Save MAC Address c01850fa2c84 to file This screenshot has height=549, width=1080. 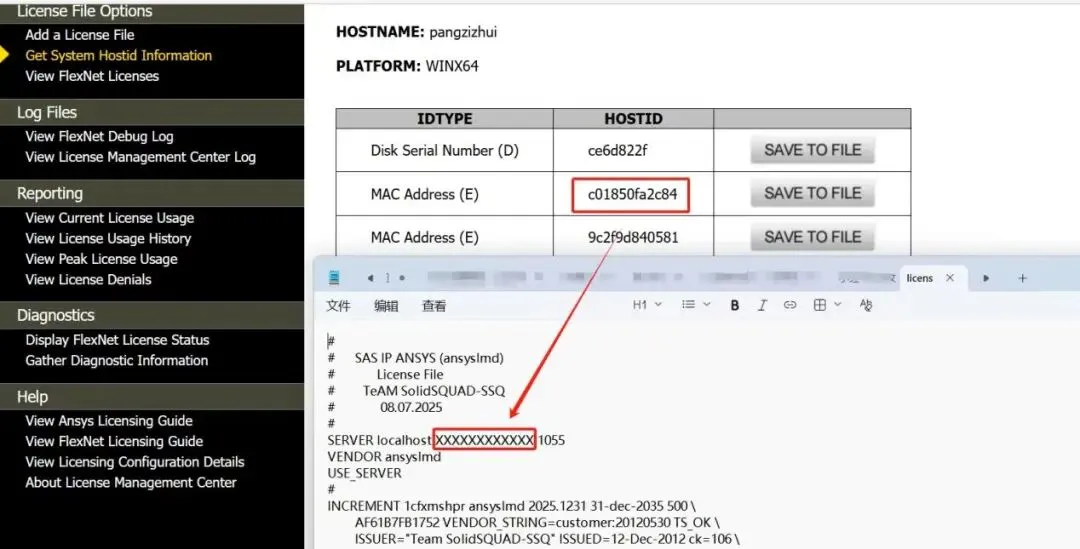point(812,194)
